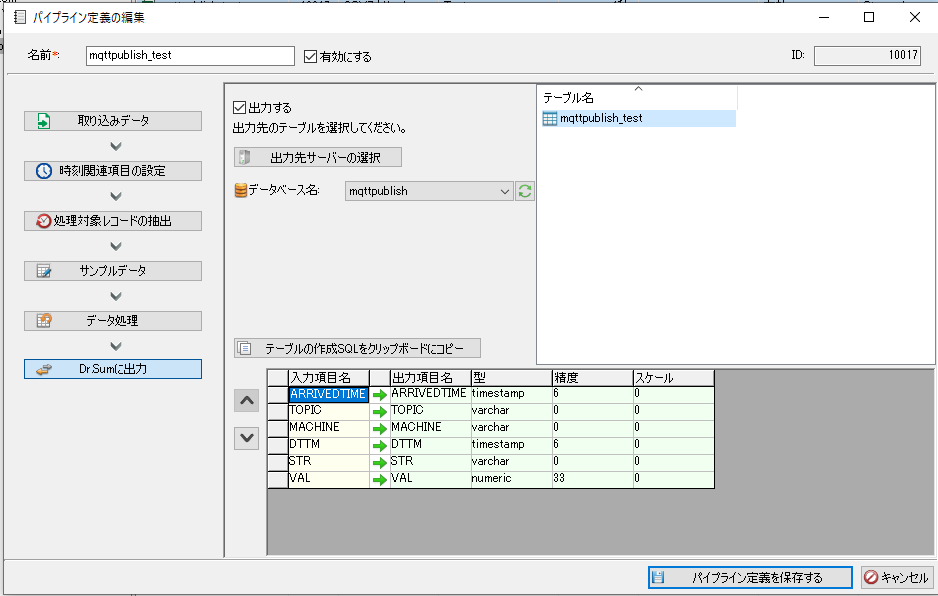
Task: Click the データ処理 step icon
Action: pos(44,321)
